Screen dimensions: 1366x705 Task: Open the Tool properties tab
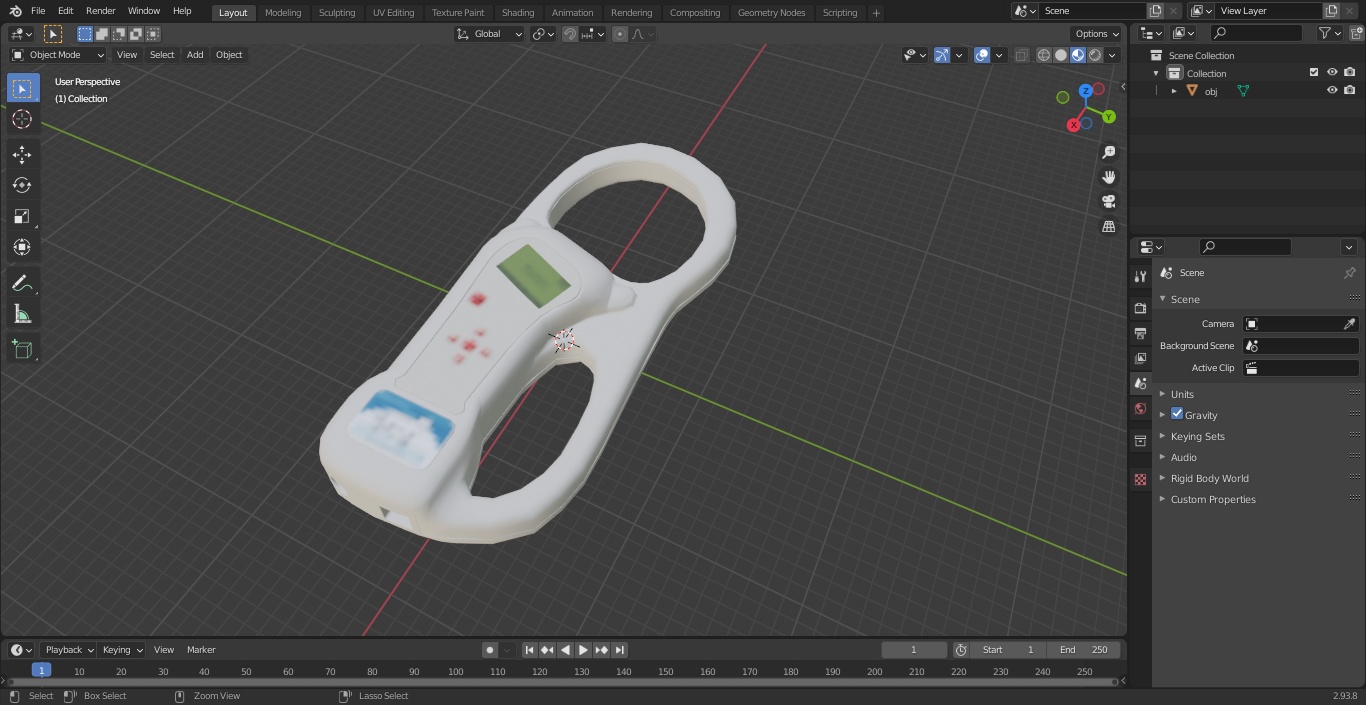[1140, 276]
